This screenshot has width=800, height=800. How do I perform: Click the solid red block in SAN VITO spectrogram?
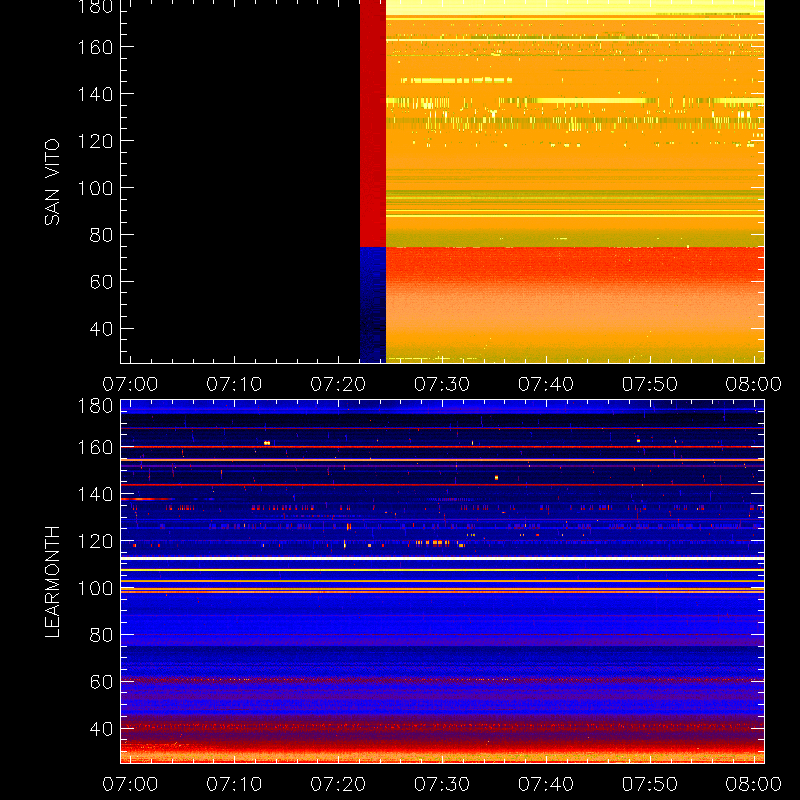pos(373,123)
